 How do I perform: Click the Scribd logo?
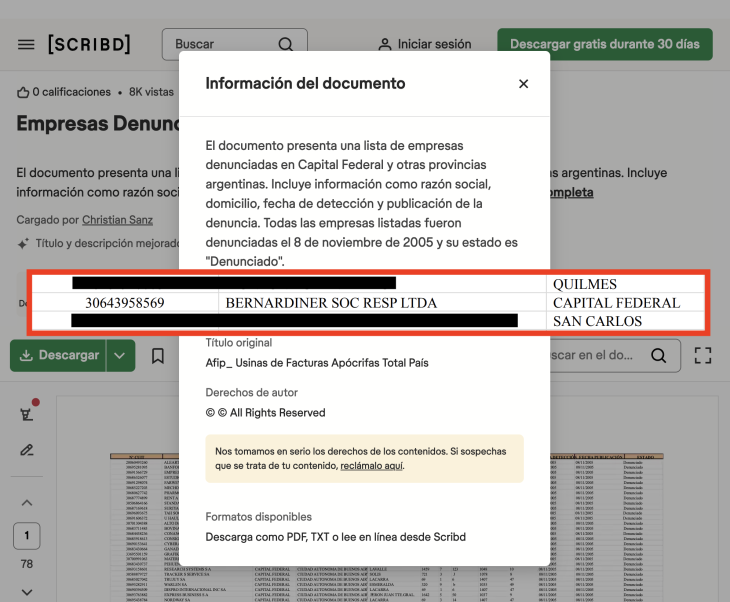[x=89, y=45]
